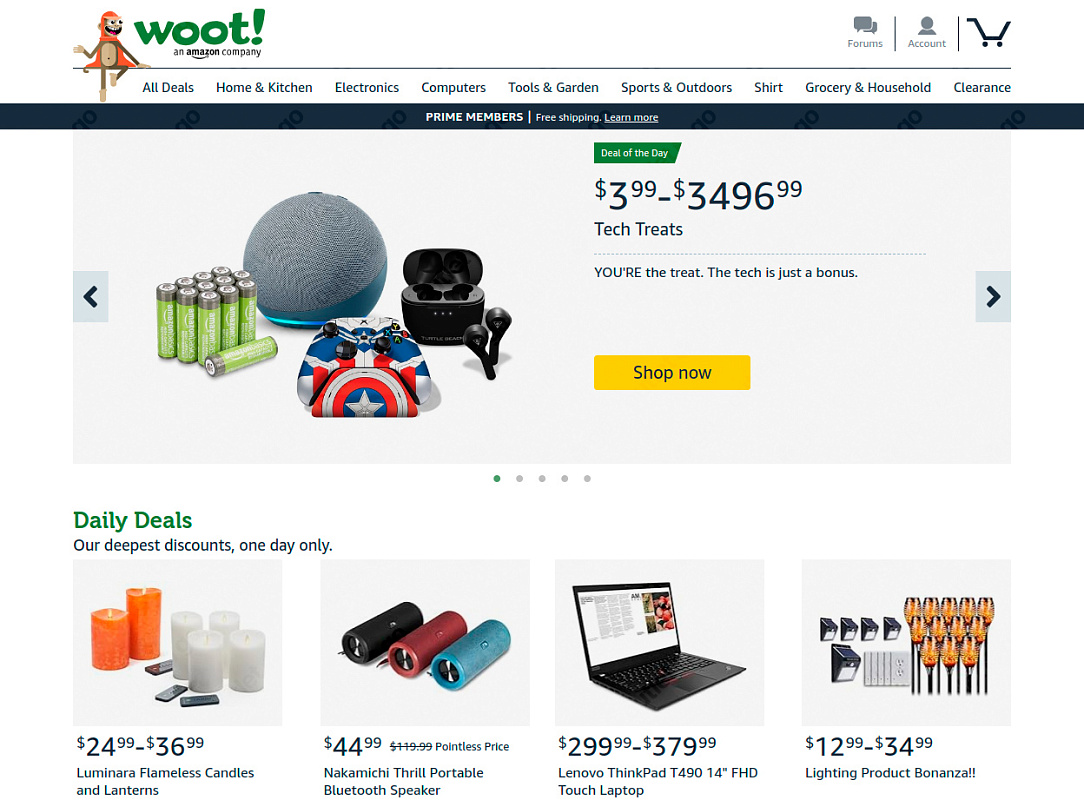Open Luminara Flameless Candles product image
Screen dimensions: 1084x800
[178, 643]
